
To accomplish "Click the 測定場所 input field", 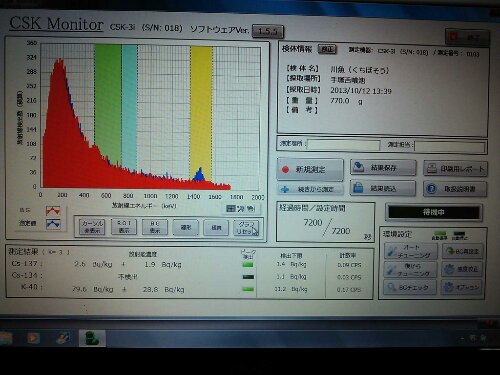I will [x=343, y=144].
